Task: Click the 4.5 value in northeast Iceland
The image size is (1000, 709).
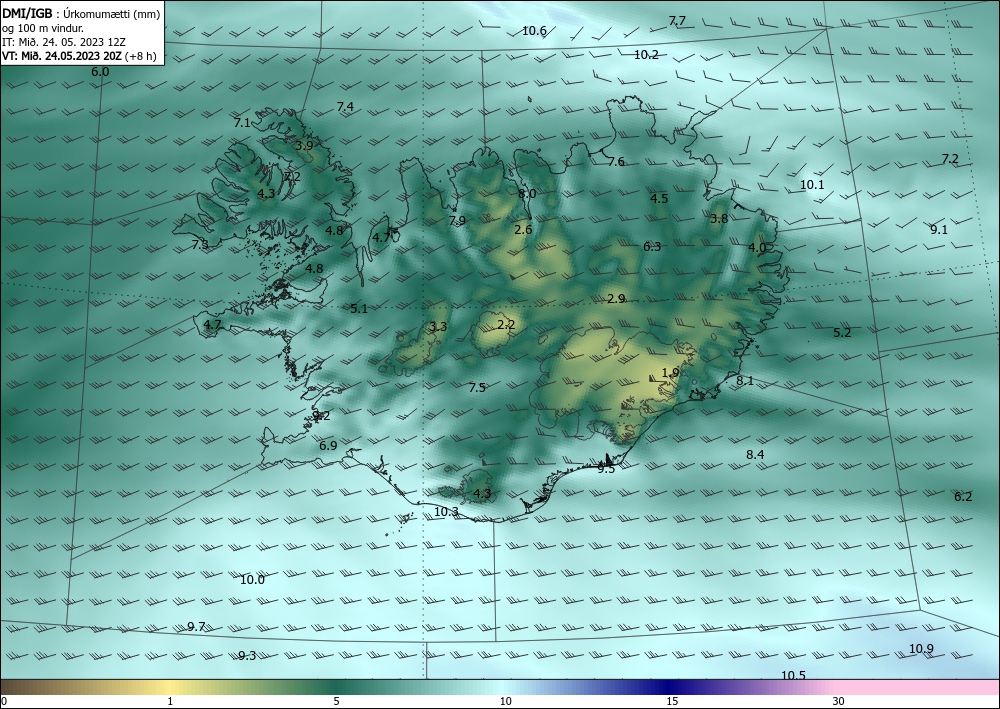Action: point(659,199)
